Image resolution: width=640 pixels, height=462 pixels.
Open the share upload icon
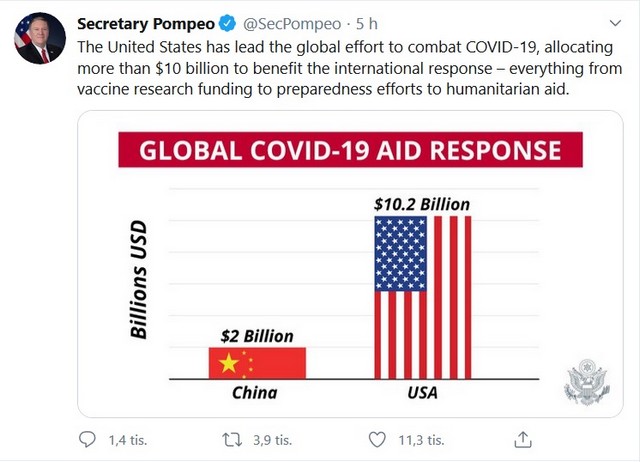(522, 440)
